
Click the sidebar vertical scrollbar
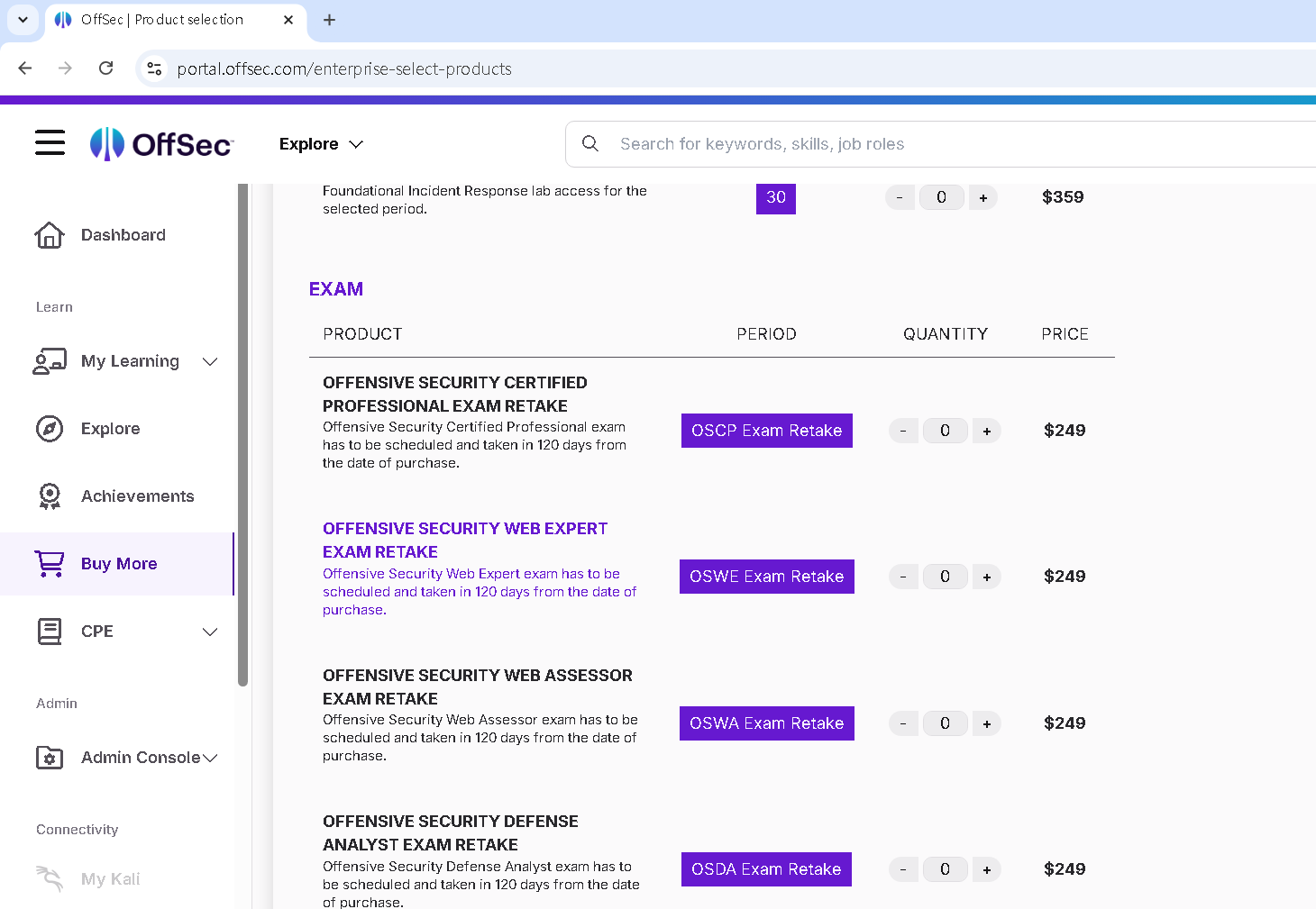click(x=242, y=435)
